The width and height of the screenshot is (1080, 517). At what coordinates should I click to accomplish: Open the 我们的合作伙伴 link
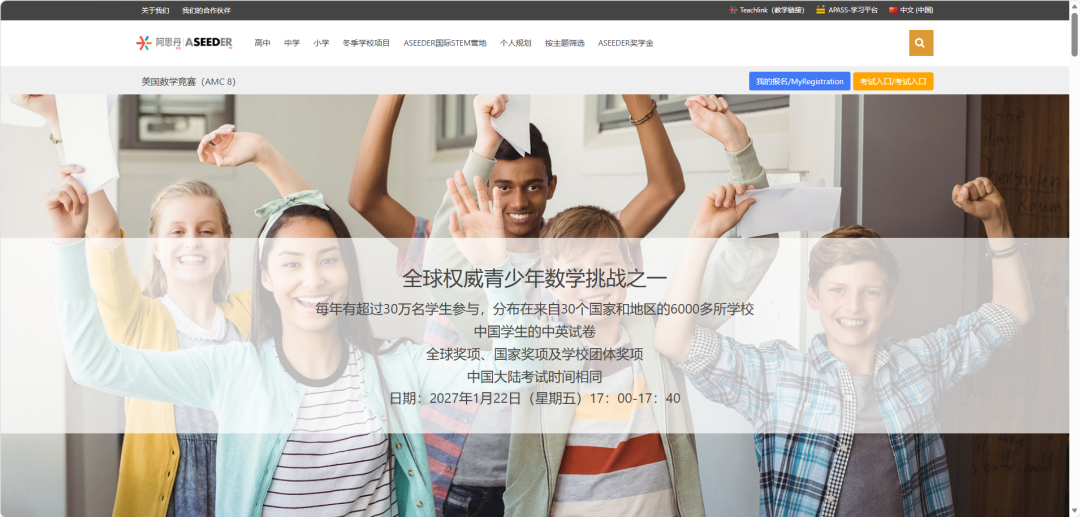point(206,10)
